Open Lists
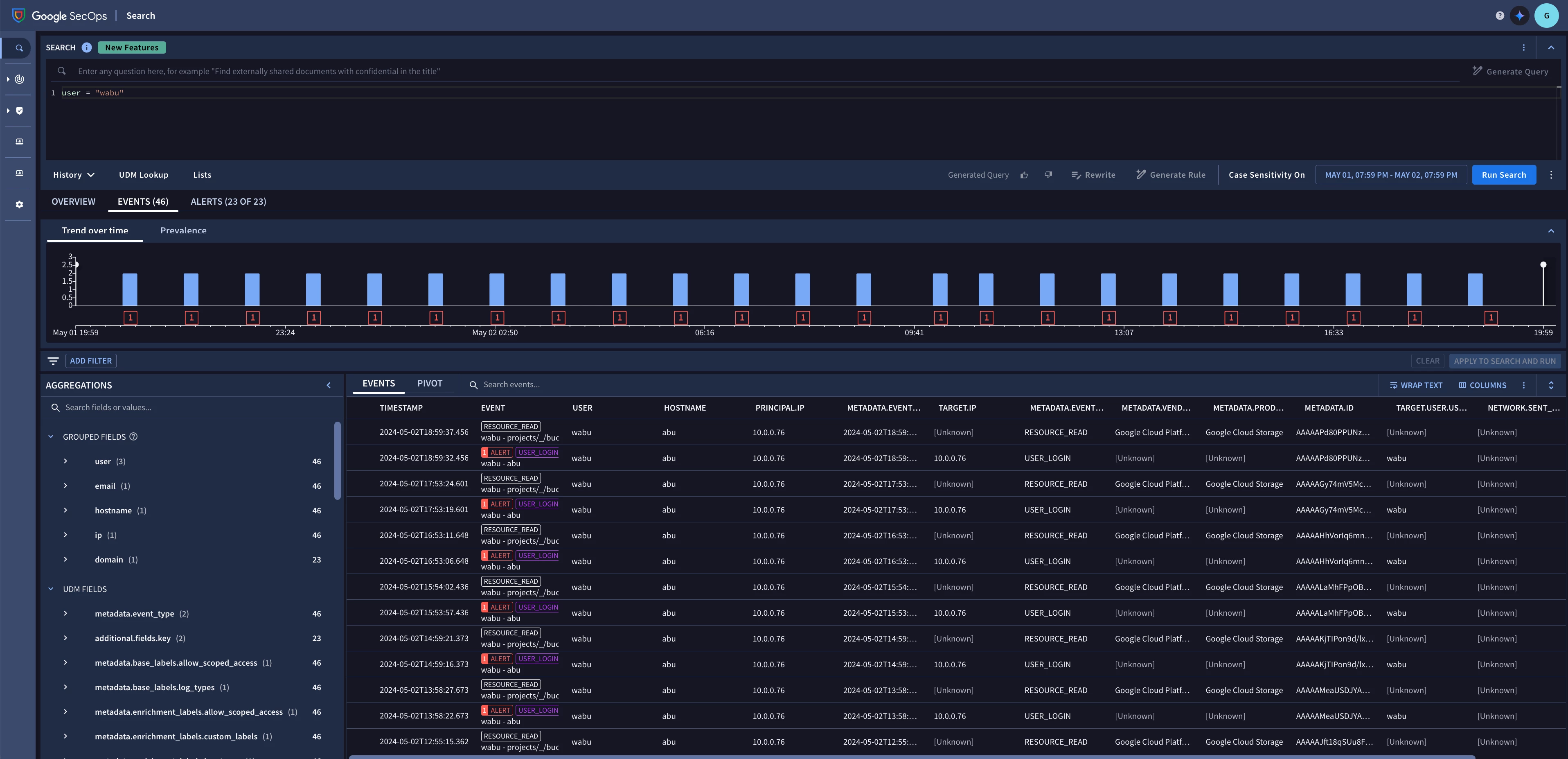Image resolution: width=1568 pixels, height=759 pixels. 202,176
